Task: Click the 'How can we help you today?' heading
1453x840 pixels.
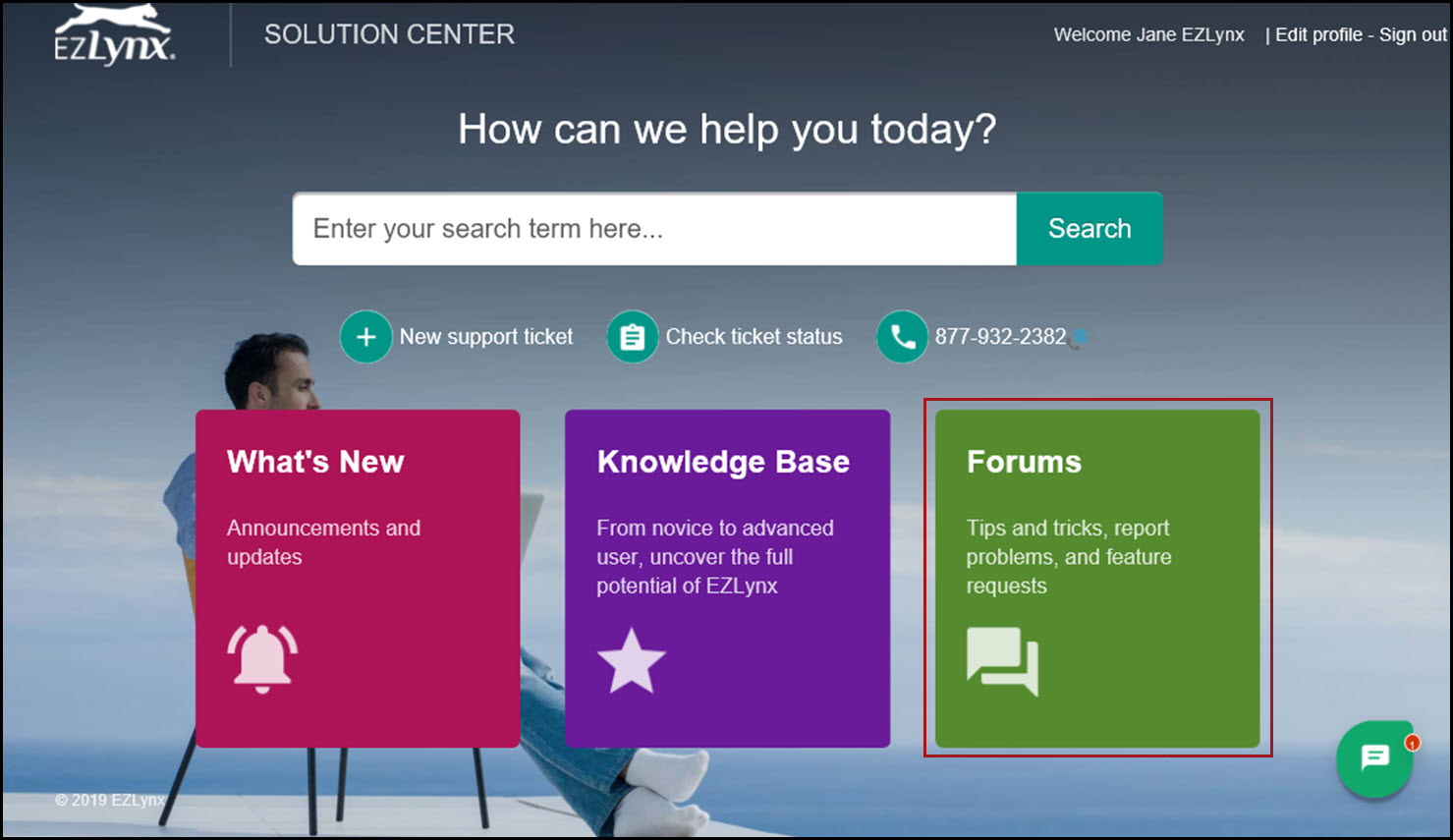Action: 727,130
